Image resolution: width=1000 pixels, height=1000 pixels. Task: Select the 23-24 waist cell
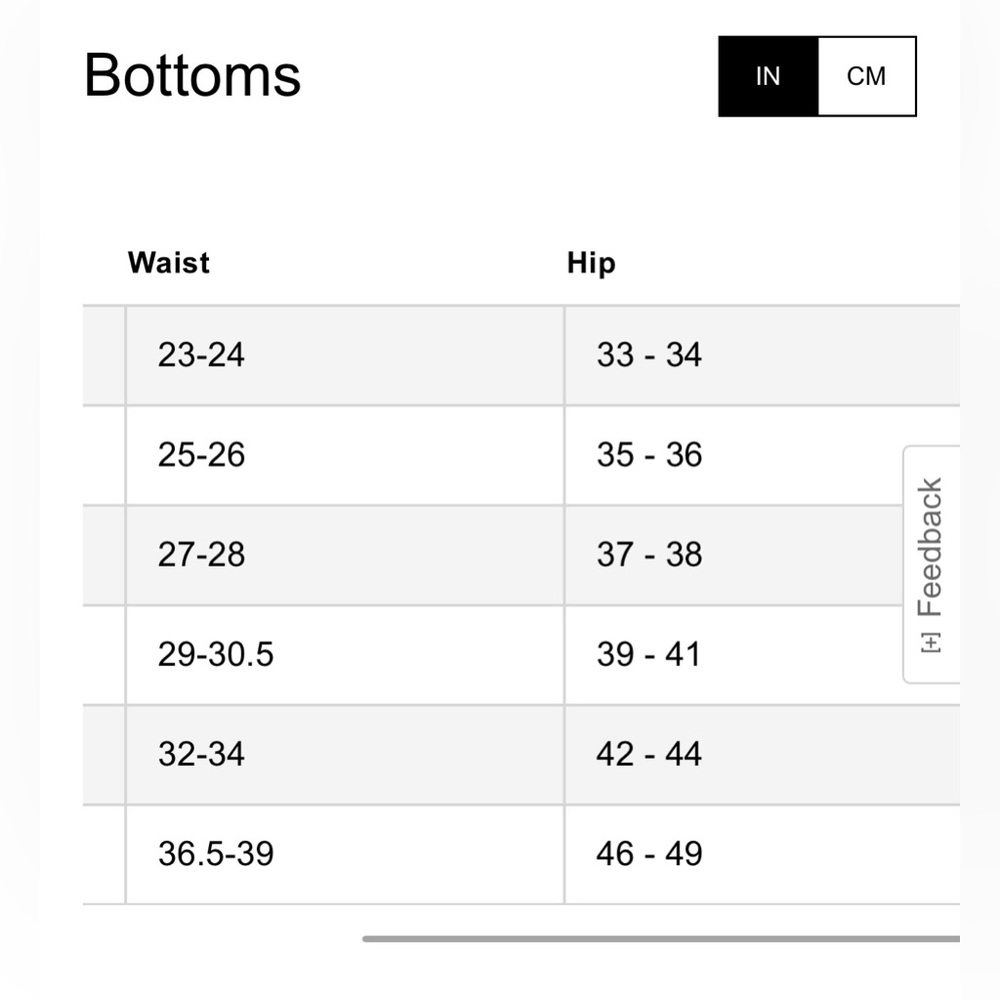201,355
